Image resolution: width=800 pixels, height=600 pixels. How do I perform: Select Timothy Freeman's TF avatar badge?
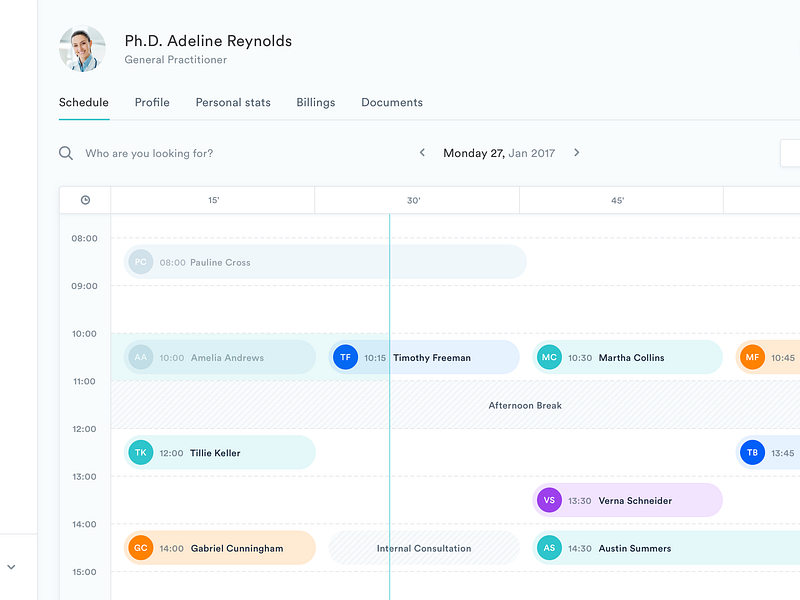pyautogui.click(x=345, y=357)
